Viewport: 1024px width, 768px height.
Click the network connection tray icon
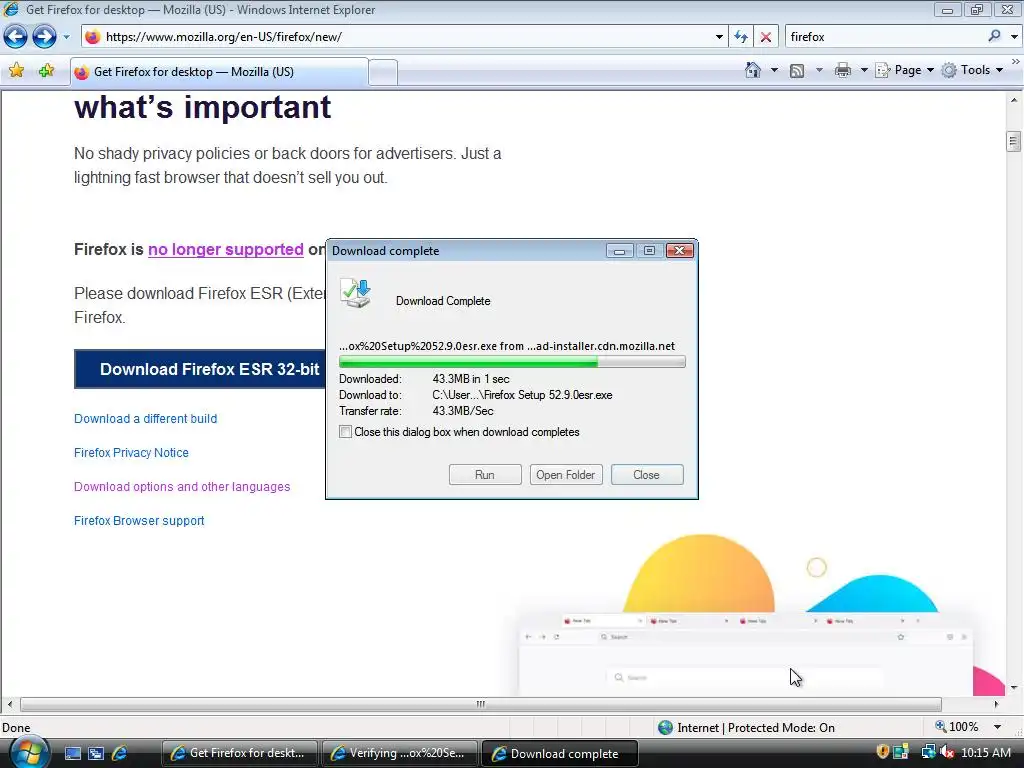[x=928, y=753]
